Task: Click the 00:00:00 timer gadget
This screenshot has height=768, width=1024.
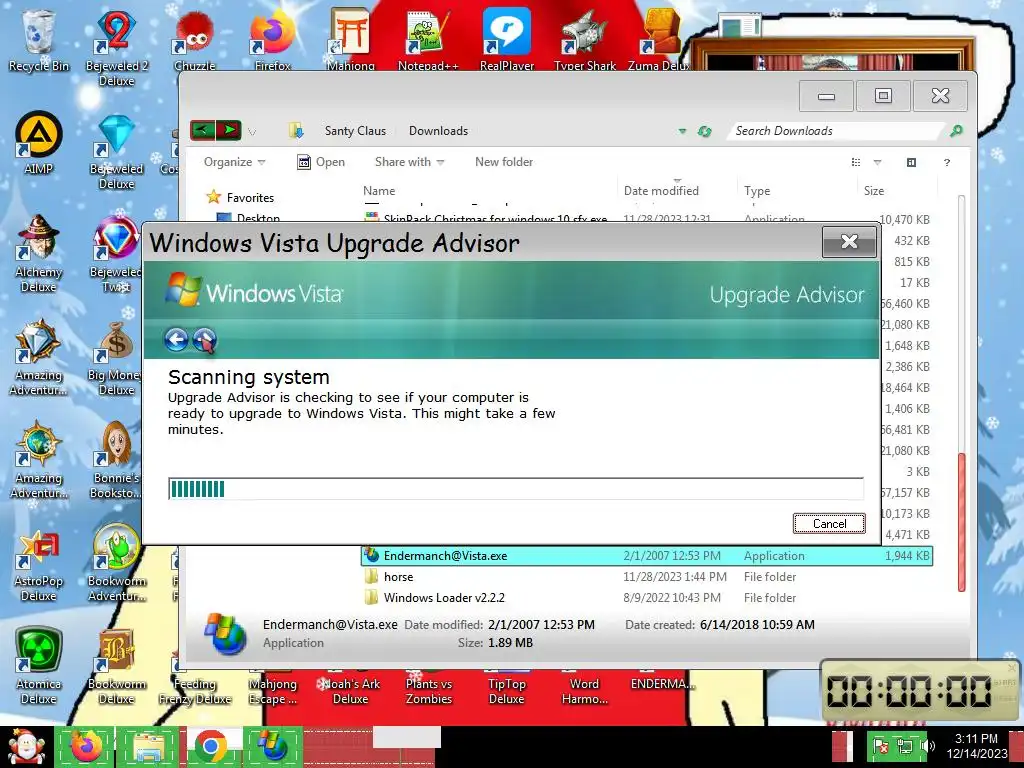Action: (x=920, y=691)
